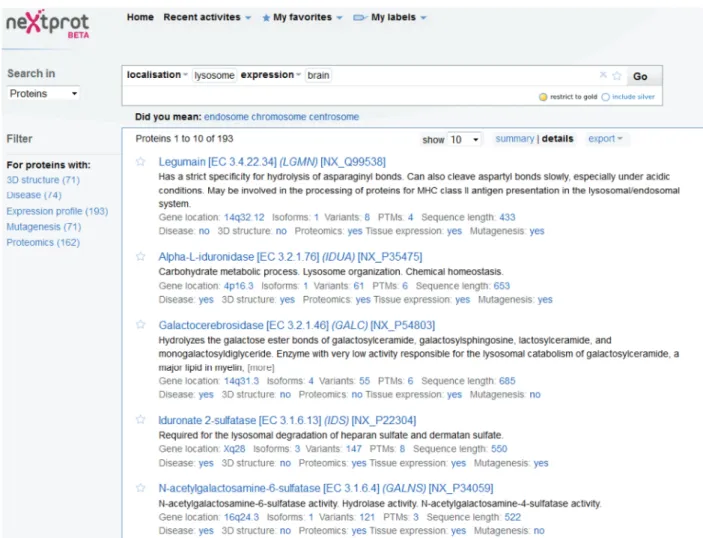Open the export dropdown
The width and height of the screenshot is (703, 538).
pos(605,139)
